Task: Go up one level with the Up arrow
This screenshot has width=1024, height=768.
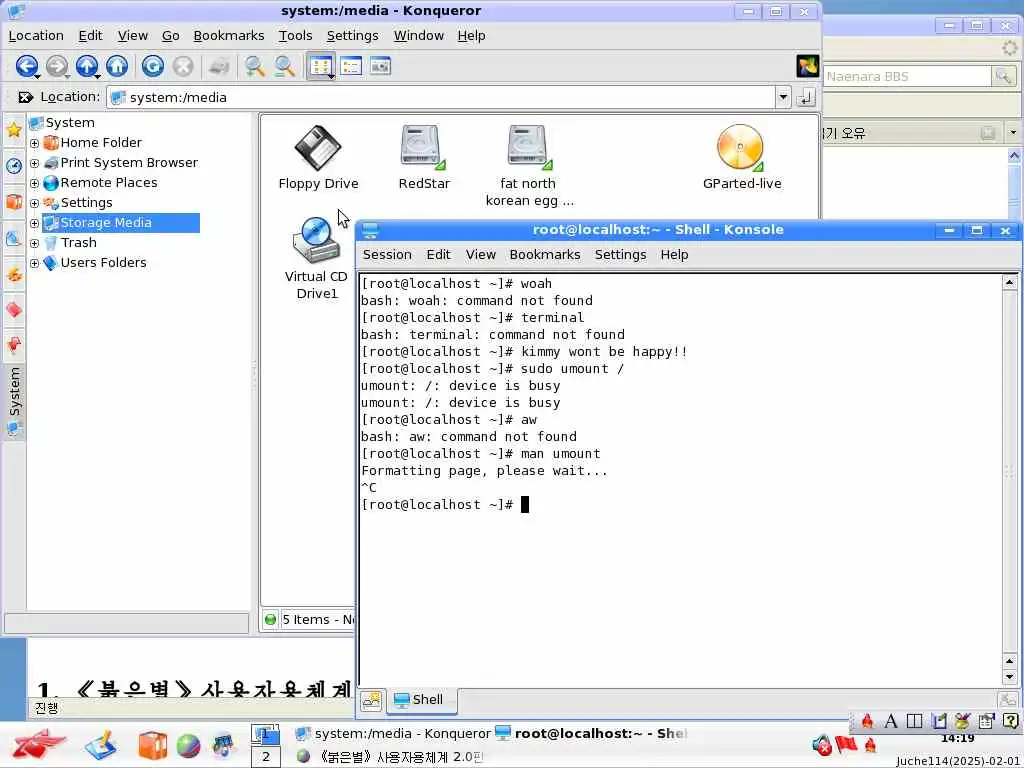Action: point(87,66)
